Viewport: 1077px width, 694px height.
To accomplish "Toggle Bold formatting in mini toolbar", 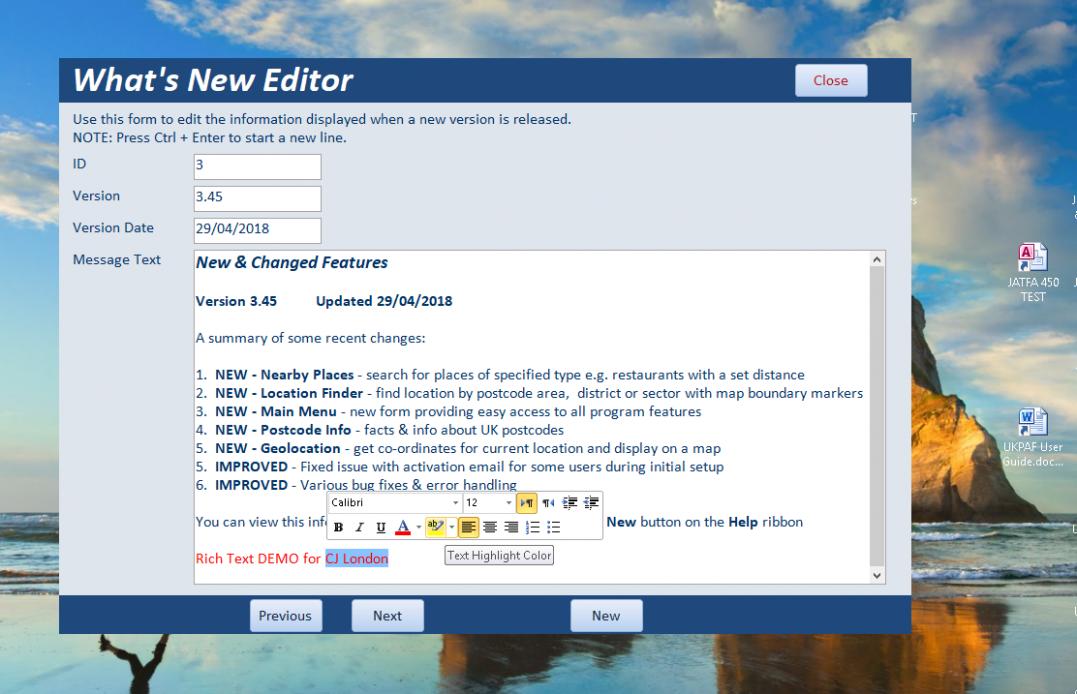I will [x=339, y=527].
